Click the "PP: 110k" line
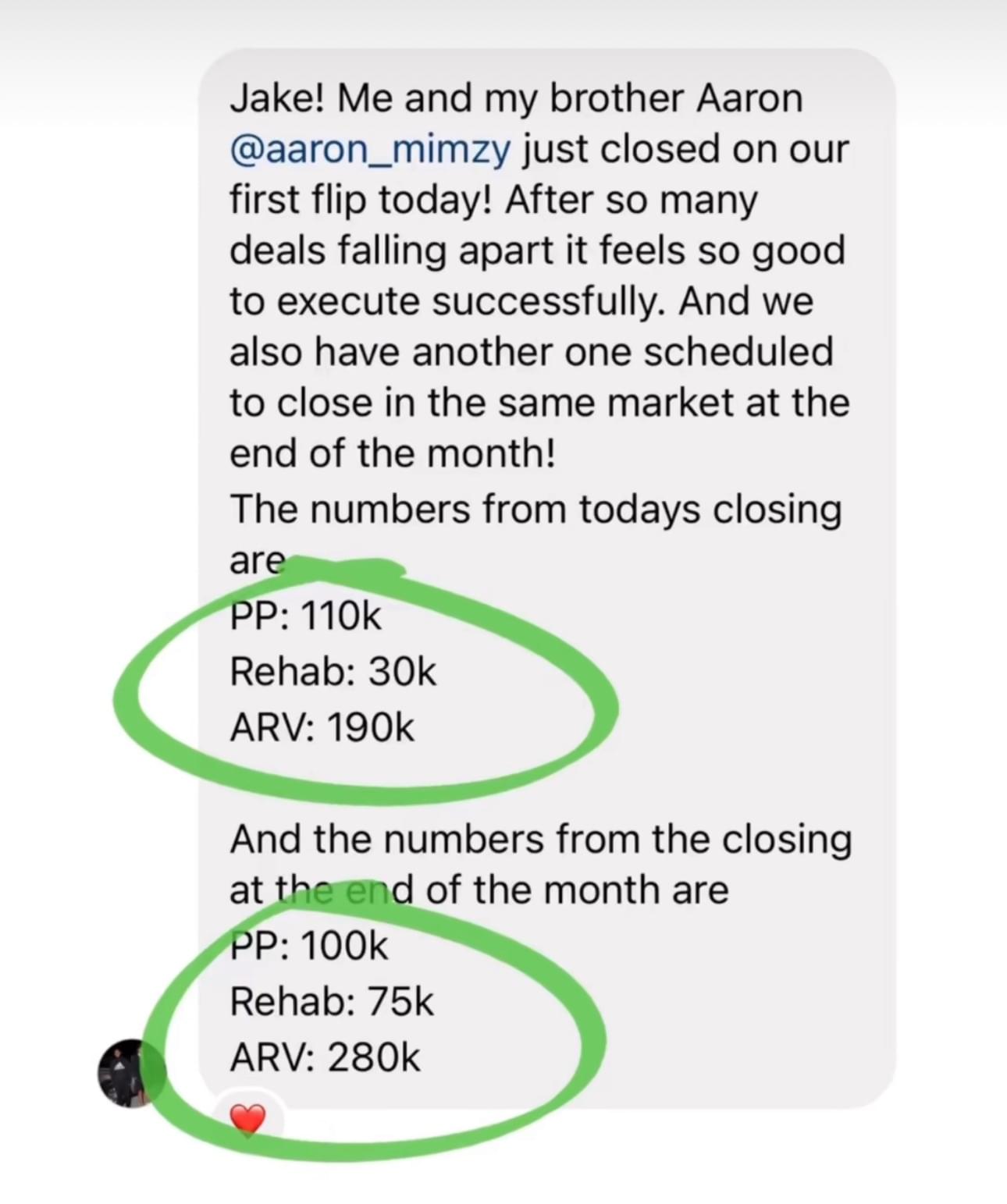The width and height of the screenshot is (1007, 1204). pyautogui.click(x=305, y=616)
